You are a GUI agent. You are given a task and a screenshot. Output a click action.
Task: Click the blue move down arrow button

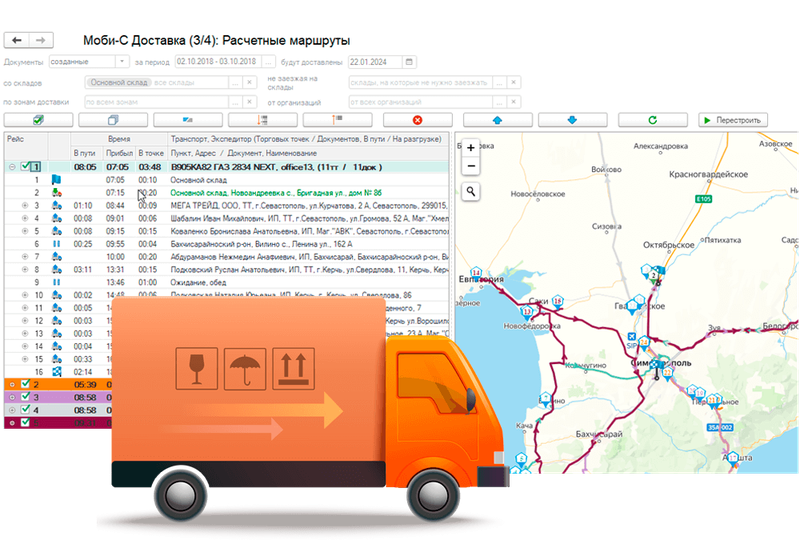click(572, 120)
